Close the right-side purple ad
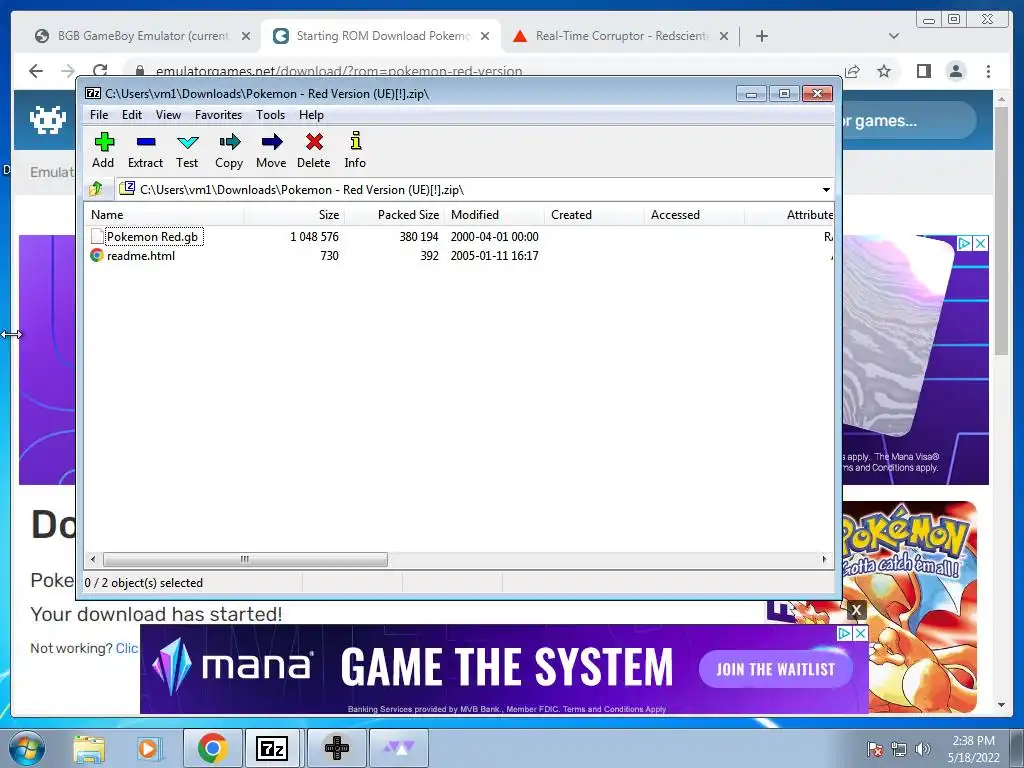Image resolution: width=1024 pixels, height=768 pixels. click(980, 244)
